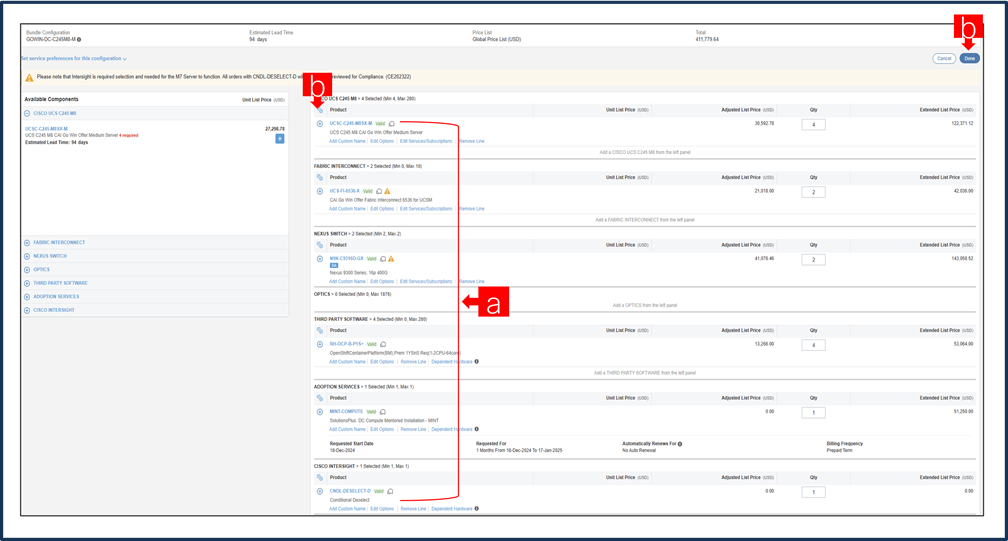Click the Done button

pyautogui.click(x=969, y=58)
